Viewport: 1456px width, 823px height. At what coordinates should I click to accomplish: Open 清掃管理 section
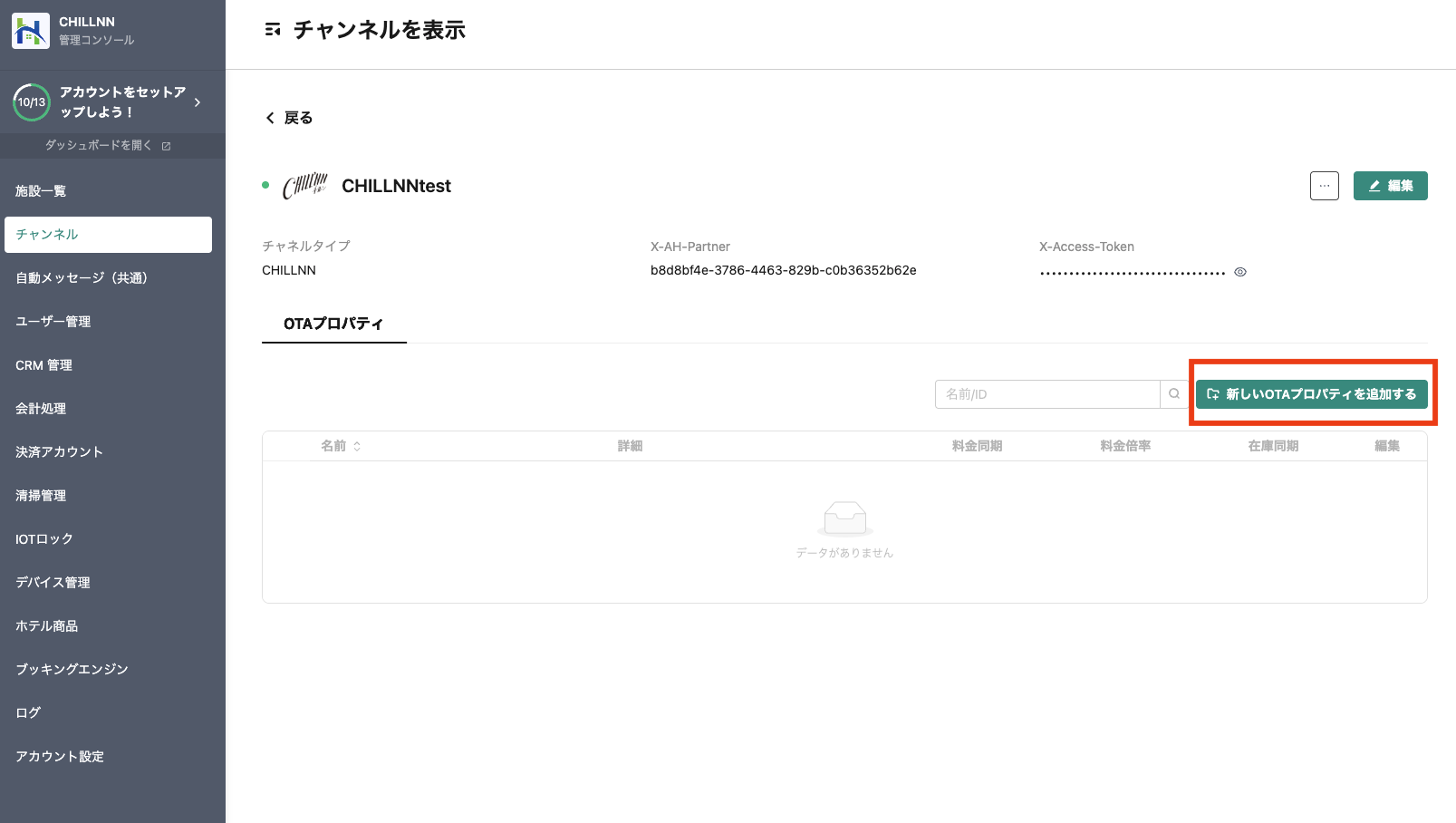click(108, 496)
